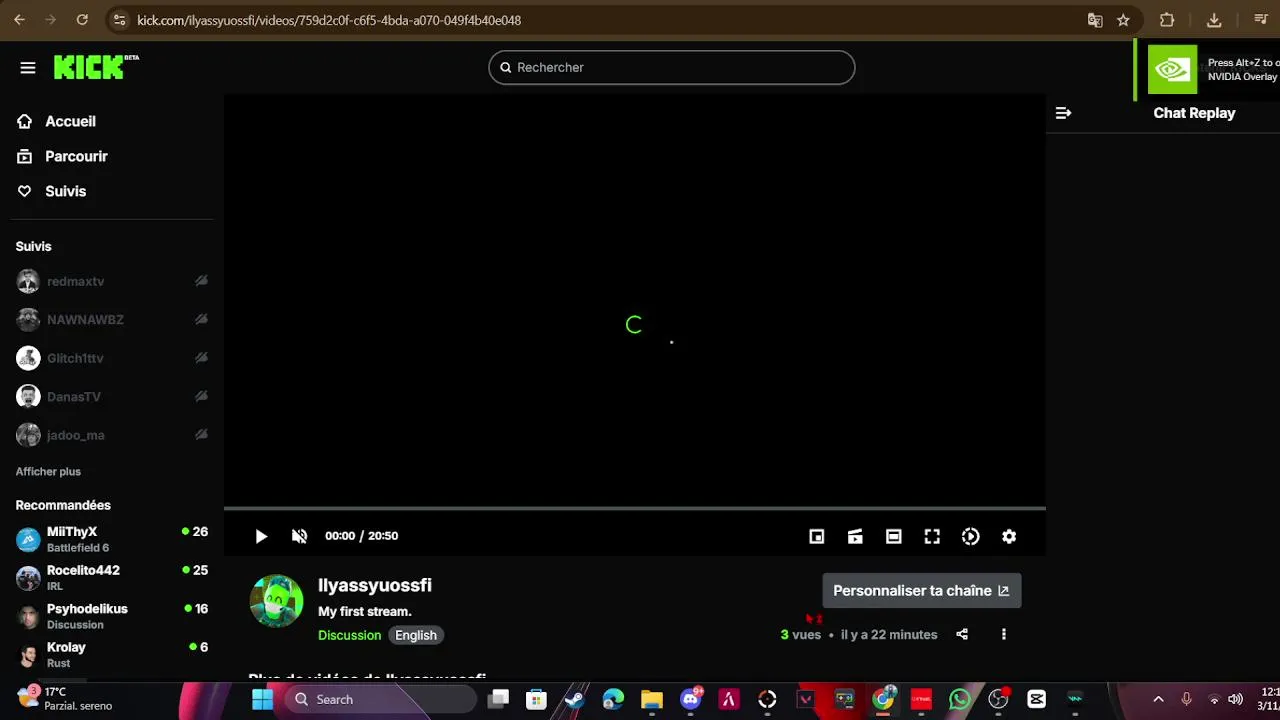View site information icon
This screenshot has width=1280, height=720.
coord(119,20)
